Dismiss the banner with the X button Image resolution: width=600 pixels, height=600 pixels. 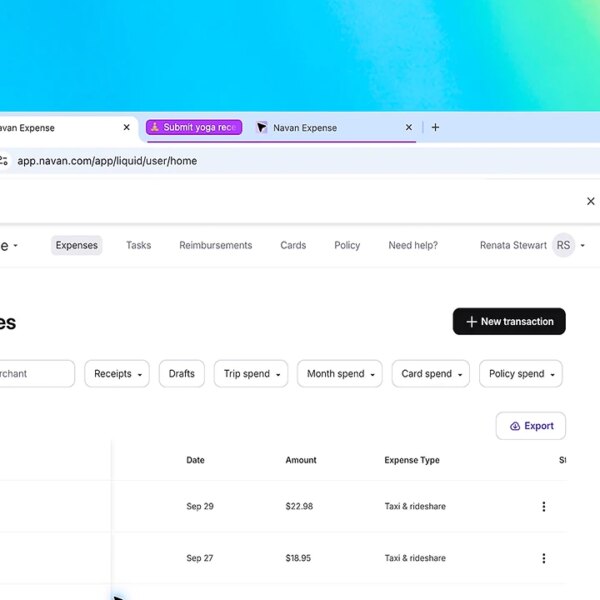point(590,201)
